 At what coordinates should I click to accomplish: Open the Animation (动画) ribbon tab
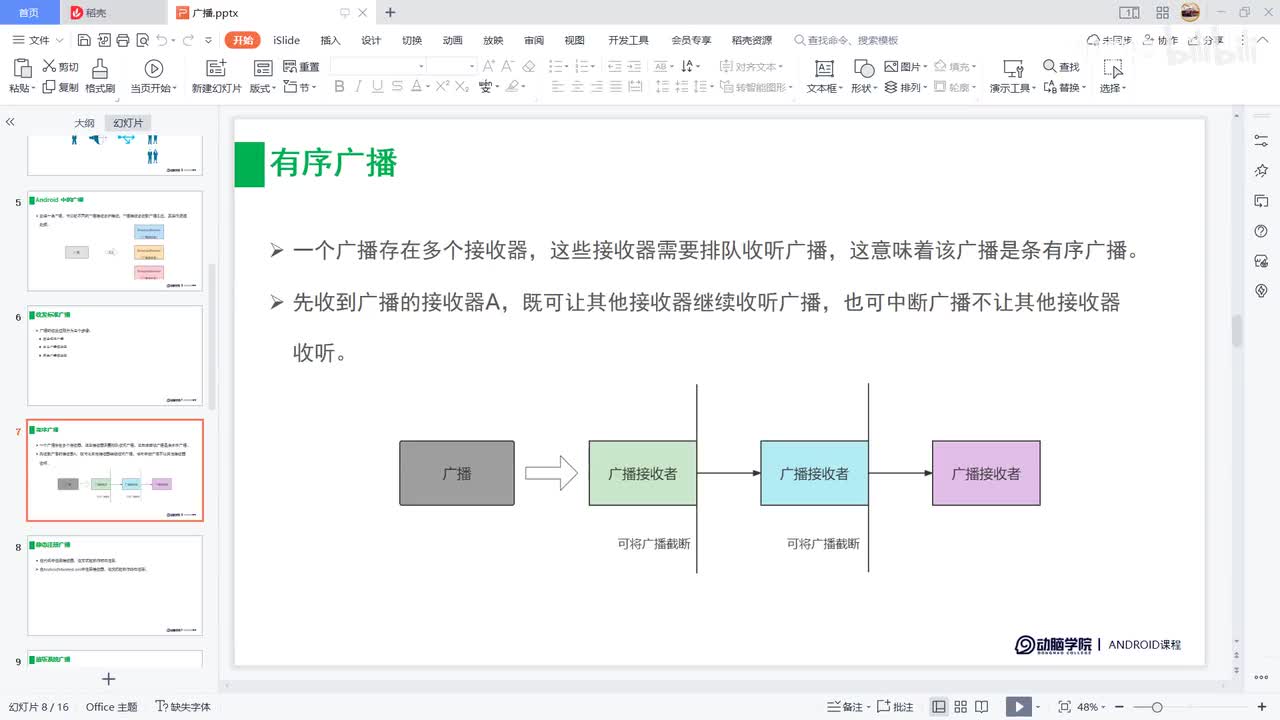point(452,40)
